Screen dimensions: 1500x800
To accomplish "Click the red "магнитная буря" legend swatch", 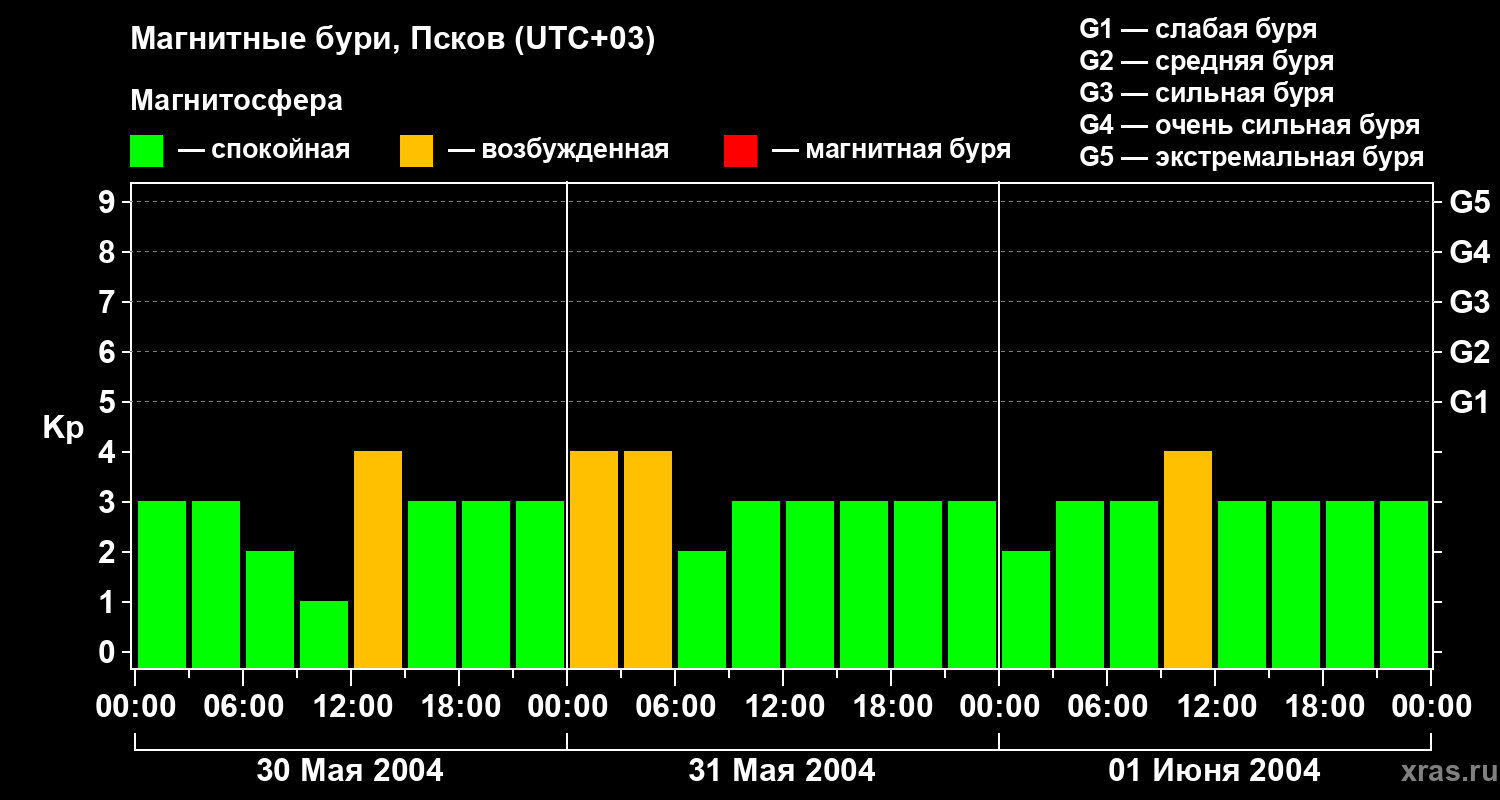I will point(740,151).
